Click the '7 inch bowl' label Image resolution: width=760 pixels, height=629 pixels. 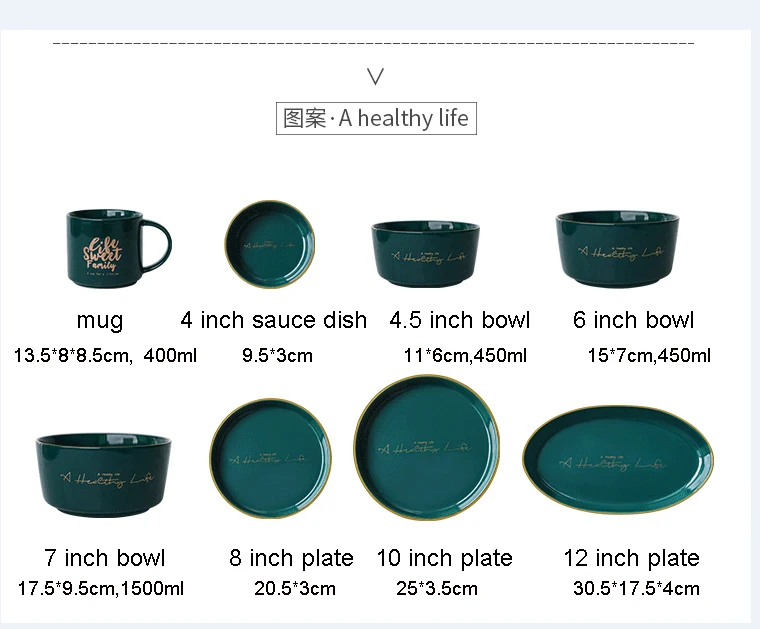(105, 558)
